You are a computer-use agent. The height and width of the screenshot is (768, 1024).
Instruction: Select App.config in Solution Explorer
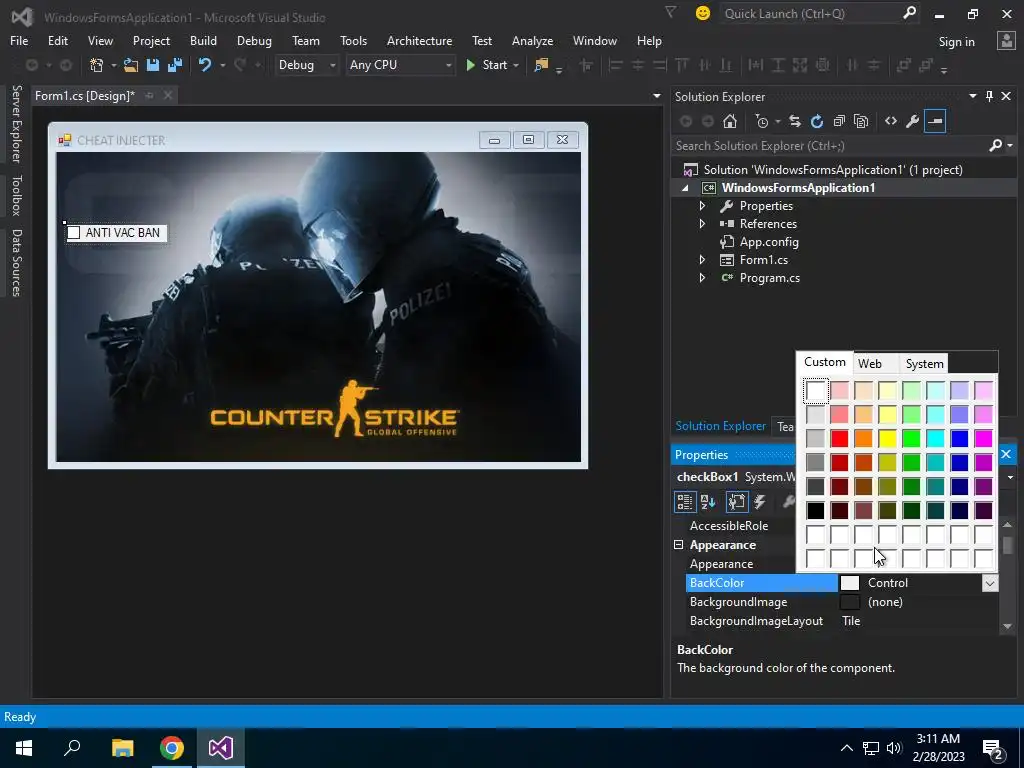[x=769, y=242]
